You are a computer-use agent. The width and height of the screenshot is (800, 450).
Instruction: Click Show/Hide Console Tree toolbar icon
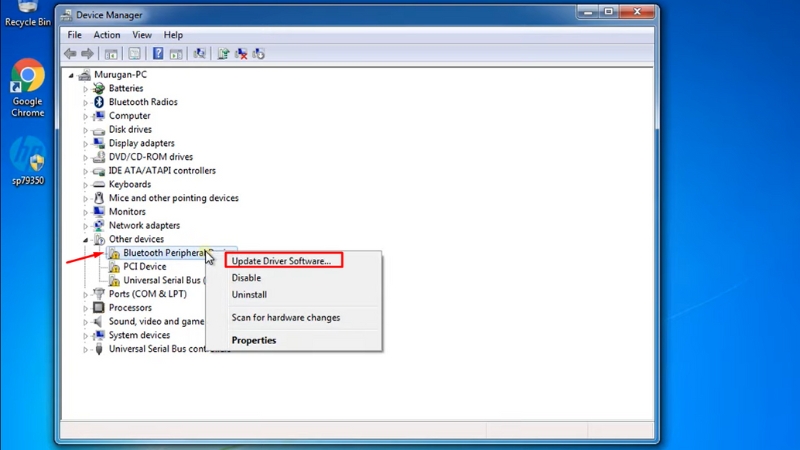click(111, 54)
